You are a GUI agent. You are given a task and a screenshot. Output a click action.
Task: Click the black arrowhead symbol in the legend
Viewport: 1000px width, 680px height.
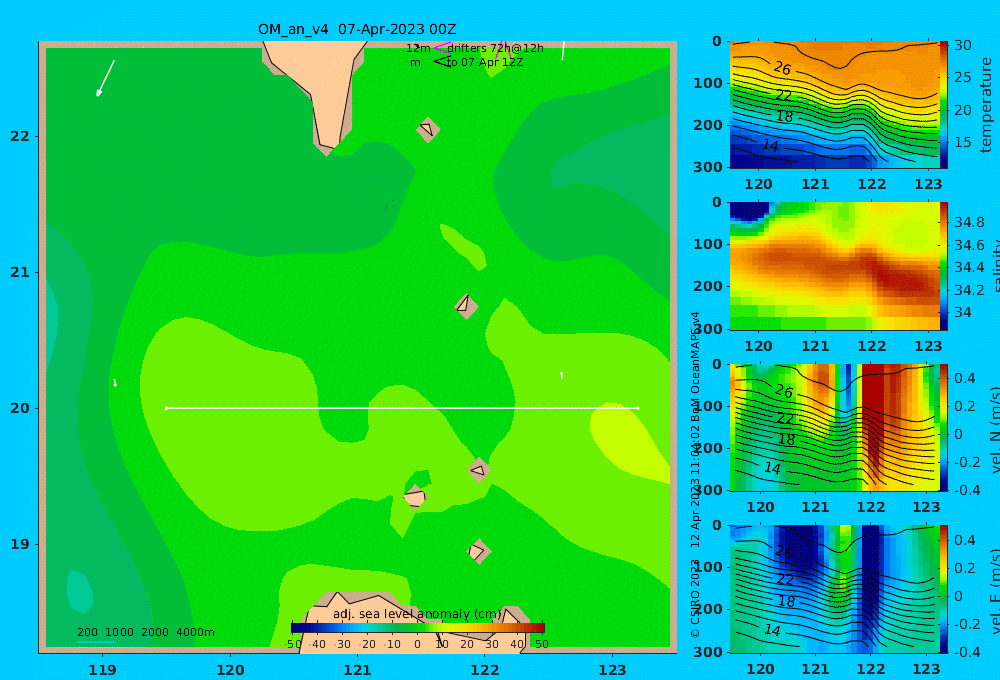[441, 62]
